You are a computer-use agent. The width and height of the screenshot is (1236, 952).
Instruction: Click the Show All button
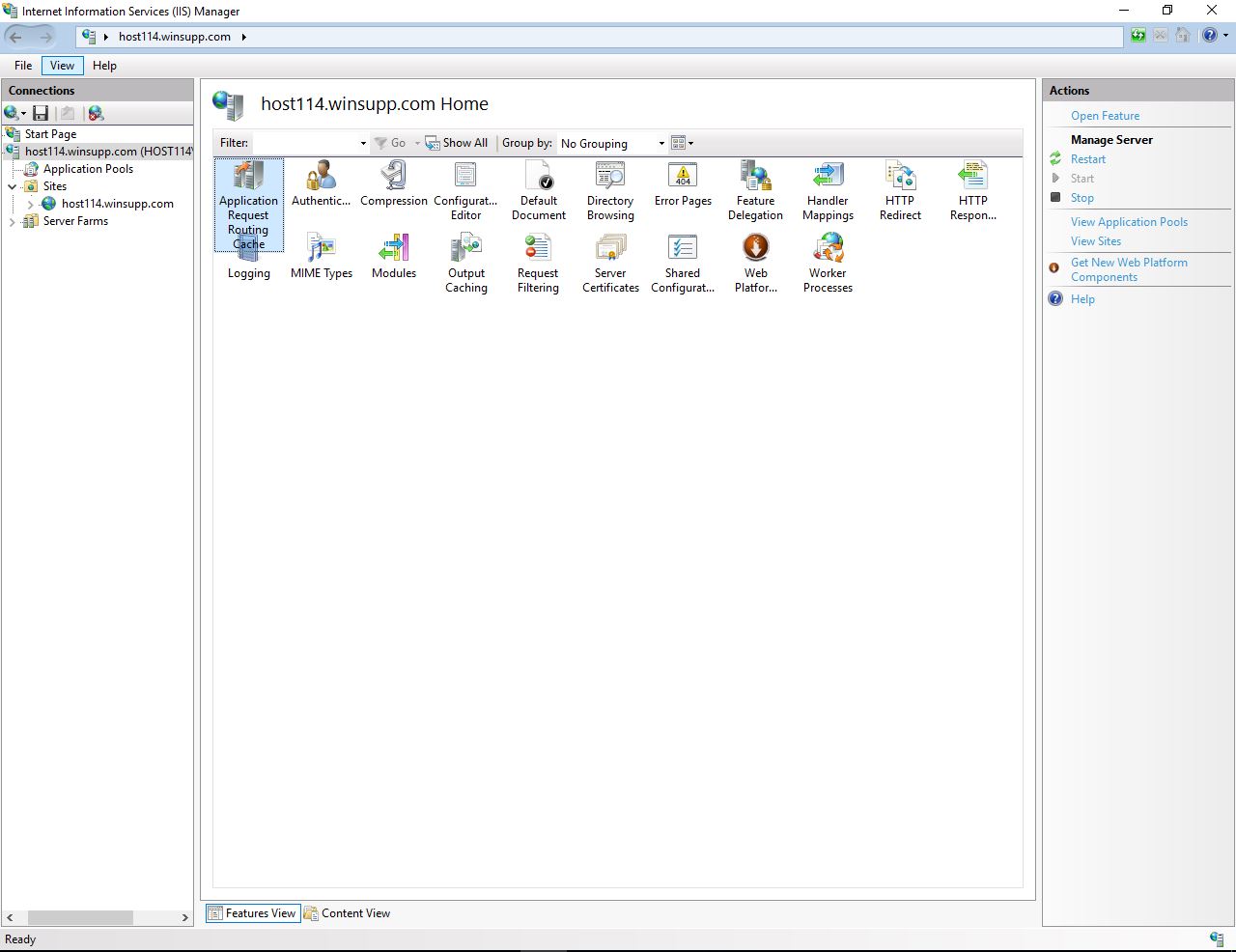coord(457,143)
